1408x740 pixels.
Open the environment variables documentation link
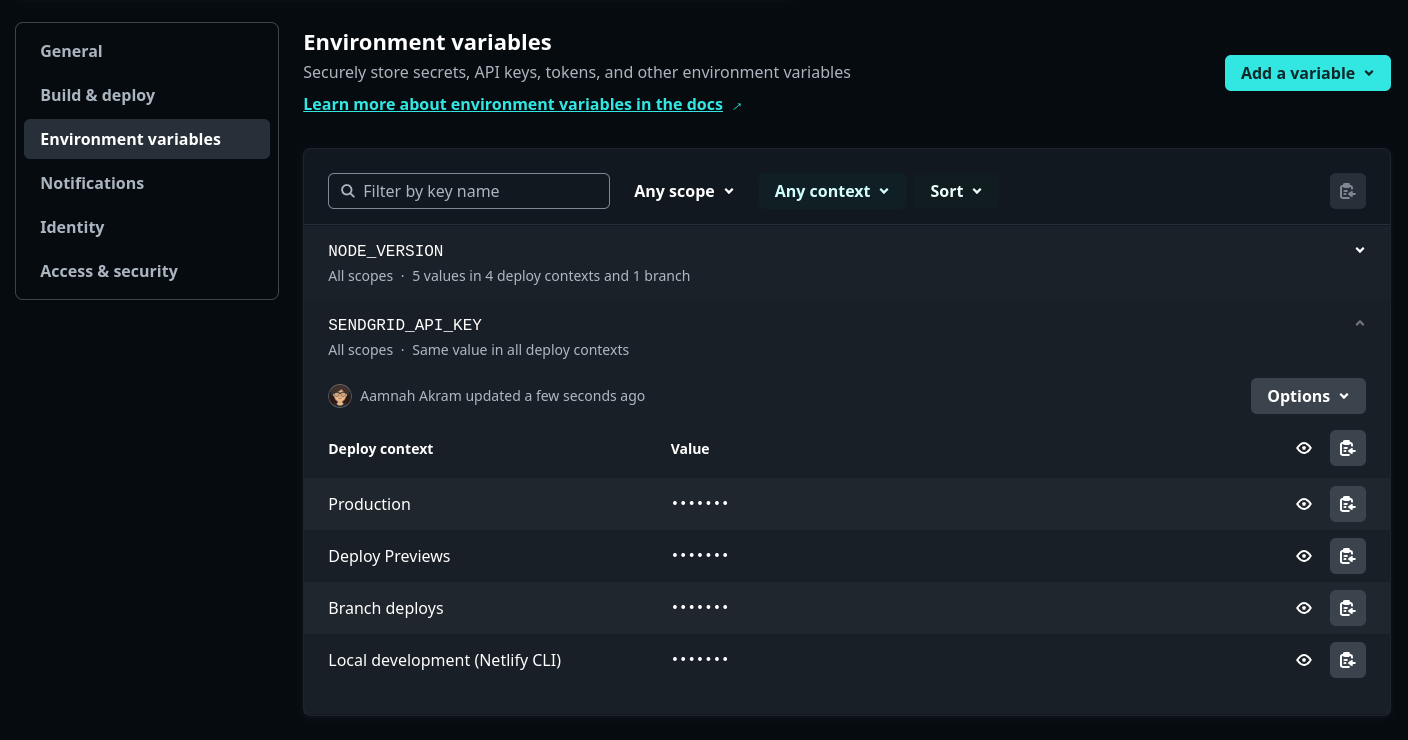pyautogui.click(x=513, y=104)
